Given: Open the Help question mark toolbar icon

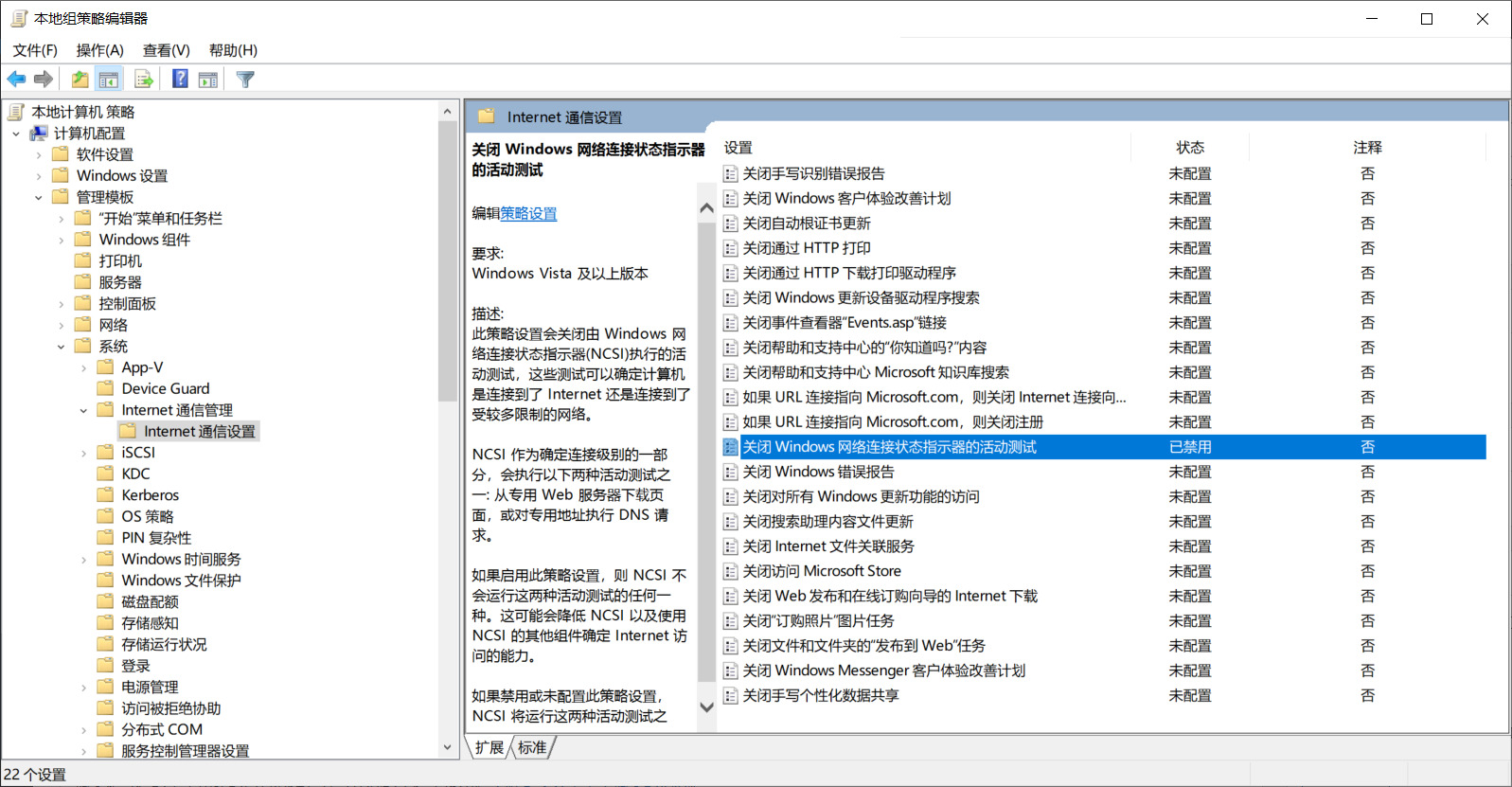Looking at the screenshot, I should click(180, 80).
